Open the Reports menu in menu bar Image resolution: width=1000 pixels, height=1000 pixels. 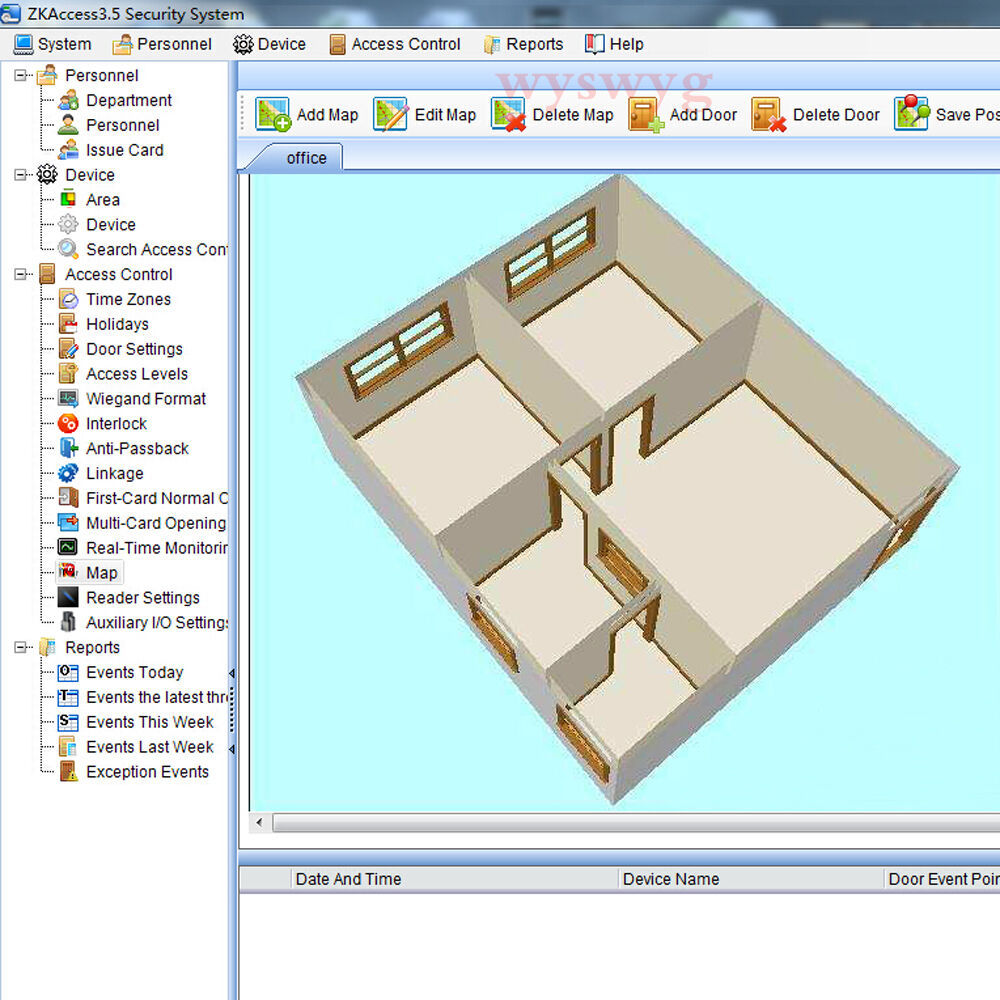coord(523,44)
